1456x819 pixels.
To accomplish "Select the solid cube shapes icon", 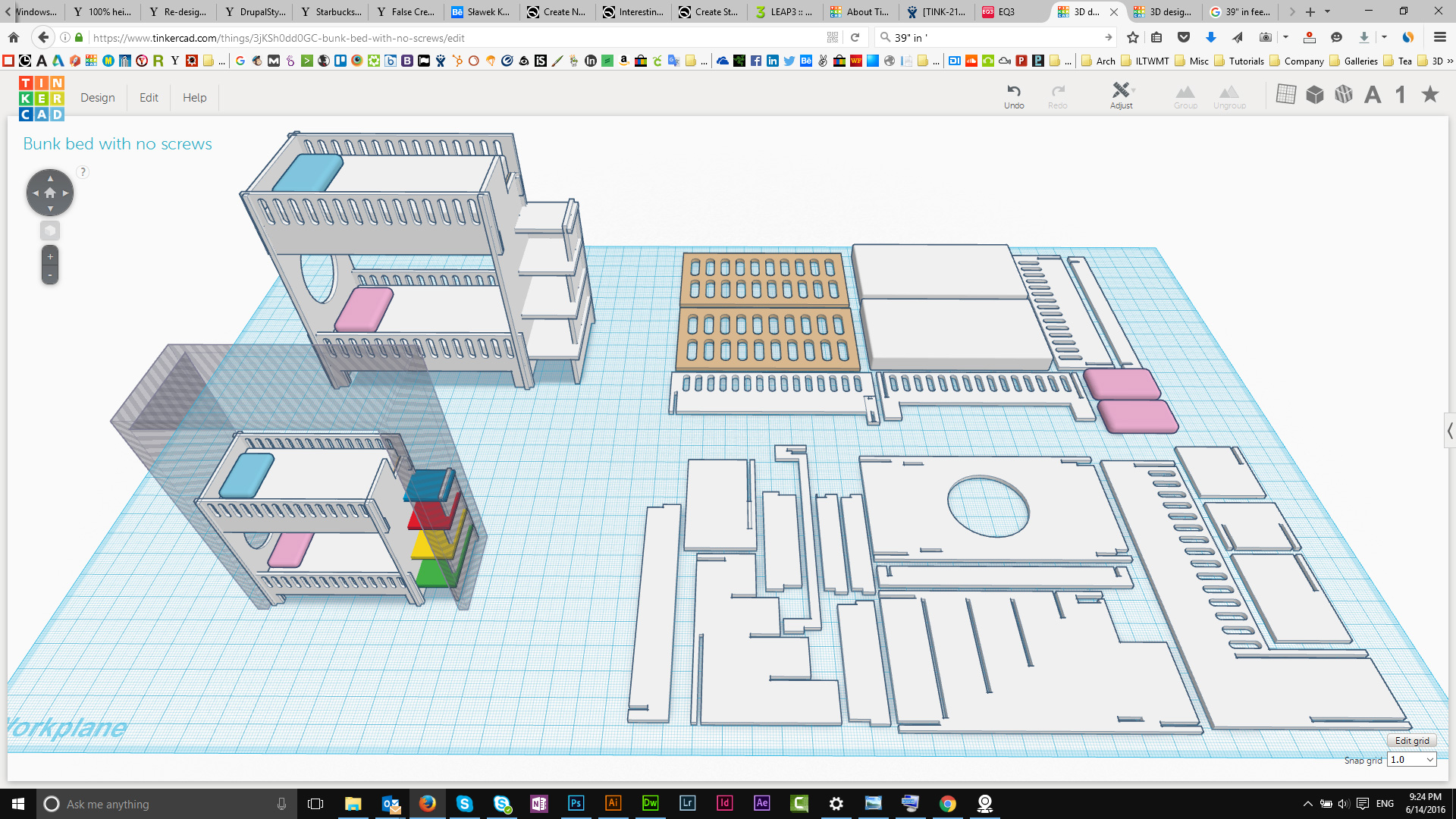I will (x=1315, y=95).
